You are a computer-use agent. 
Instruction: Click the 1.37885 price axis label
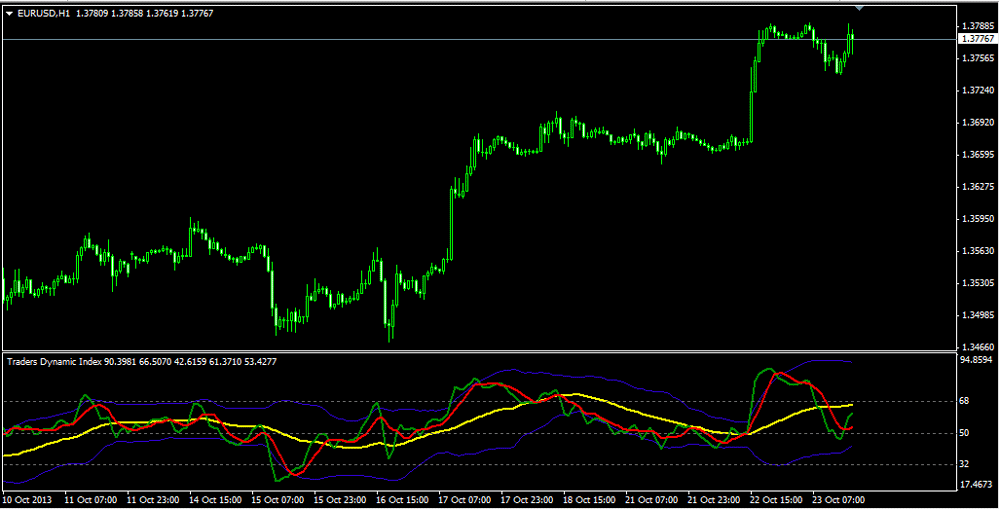pyautogui.click(x=977, y=25)
